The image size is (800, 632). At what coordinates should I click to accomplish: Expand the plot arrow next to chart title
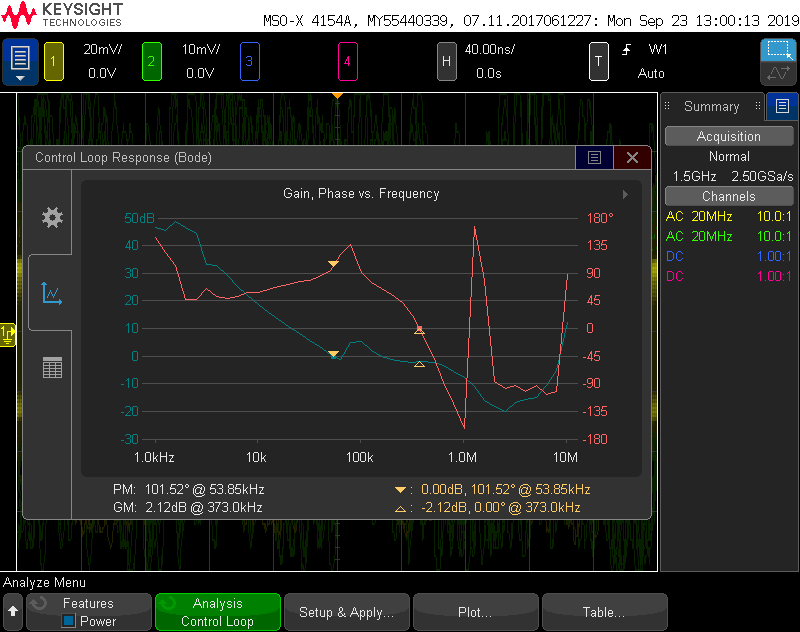pos(625,194)
